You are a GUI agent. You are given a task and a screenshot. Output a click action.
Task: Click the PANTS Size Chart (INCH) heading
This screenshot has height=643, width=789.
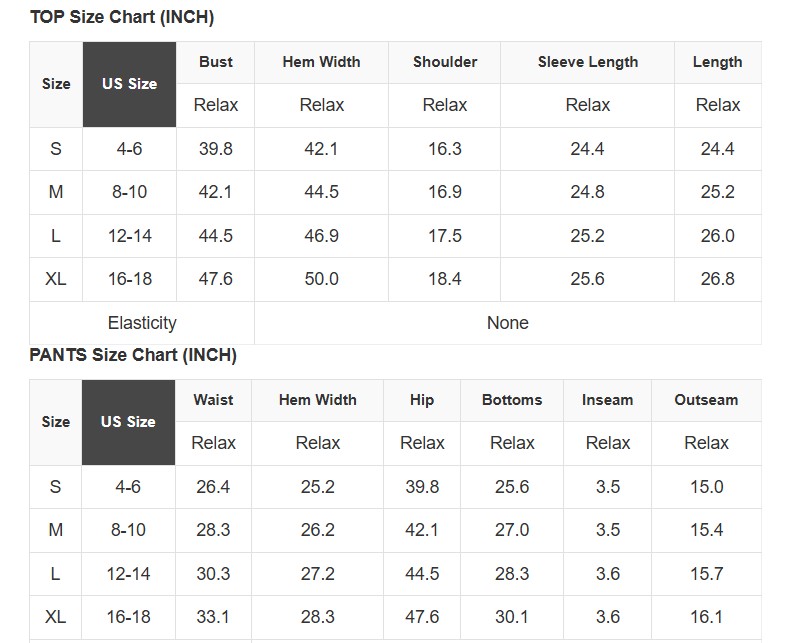click(x=133, y=355)
